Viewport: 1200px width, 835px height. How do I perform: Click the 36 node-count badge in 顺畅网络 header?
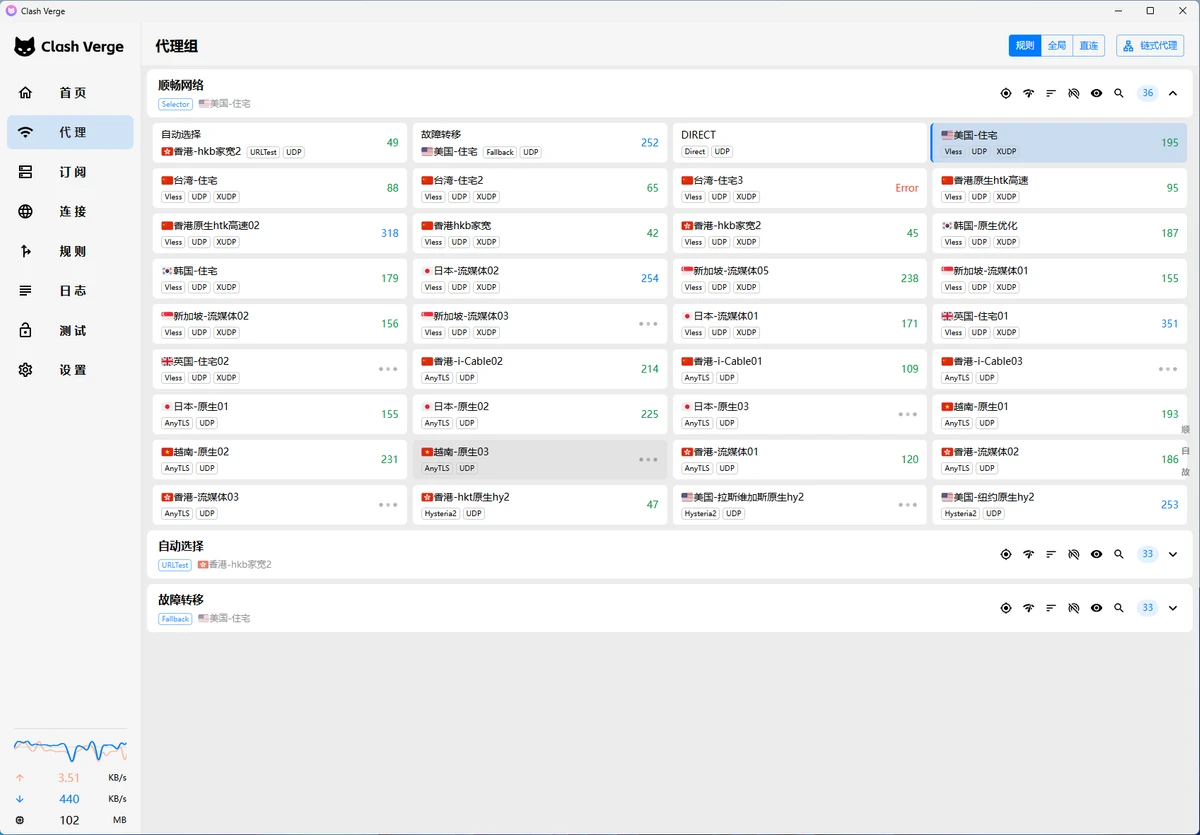click(x=1147, y=93)
